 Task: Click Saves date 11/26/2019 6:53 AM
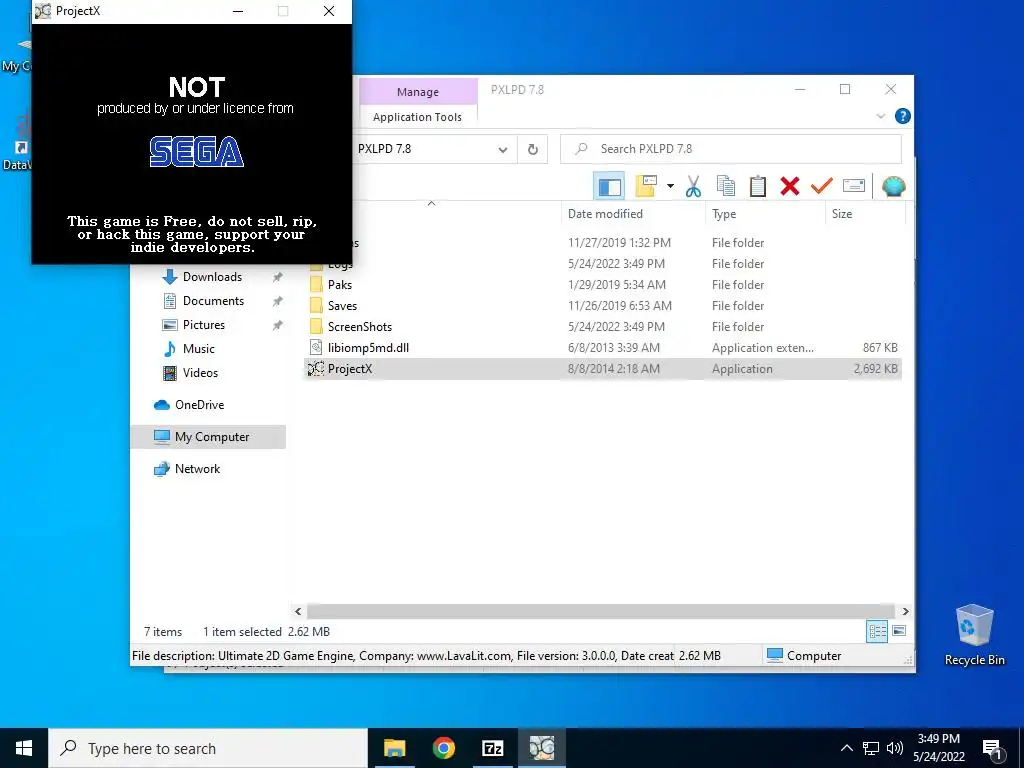pos(620,306)
